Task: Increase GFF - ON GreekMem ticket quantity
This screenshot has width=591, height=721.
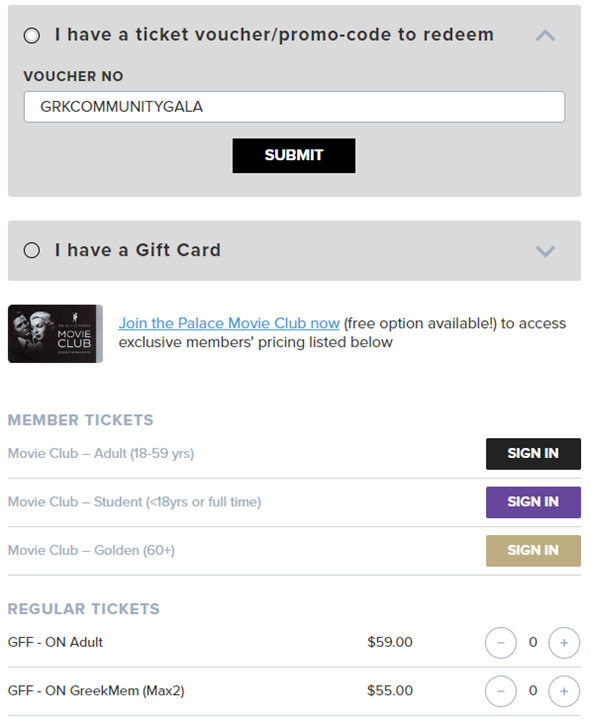Action: [x=564, y=691]
